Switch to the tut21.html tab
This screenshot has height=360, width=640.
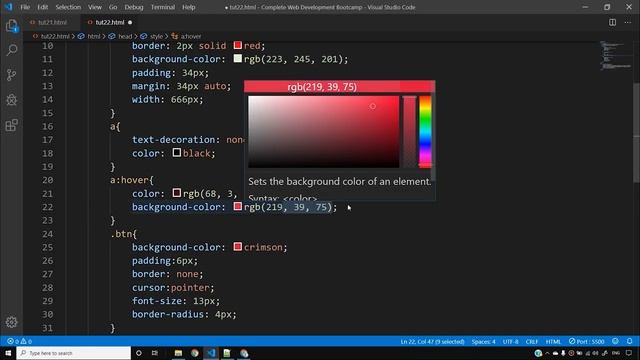(x=52, y=22)
